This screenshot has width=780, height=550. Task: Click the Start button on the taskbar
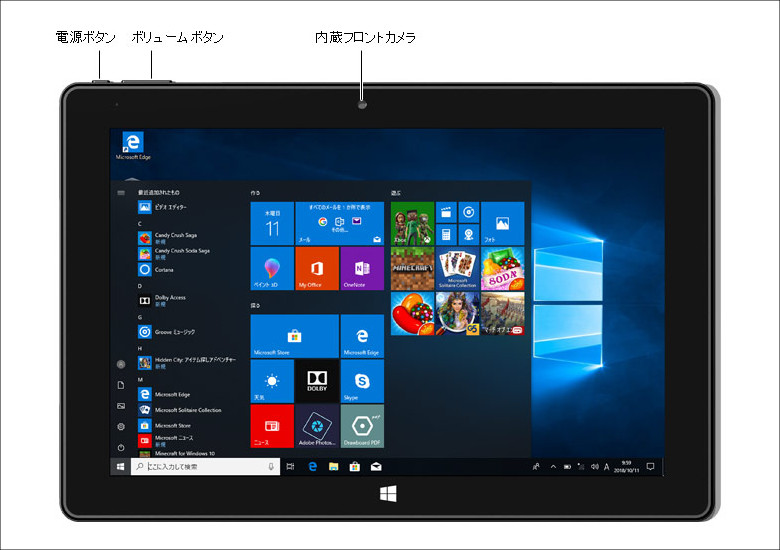(120, 466)
